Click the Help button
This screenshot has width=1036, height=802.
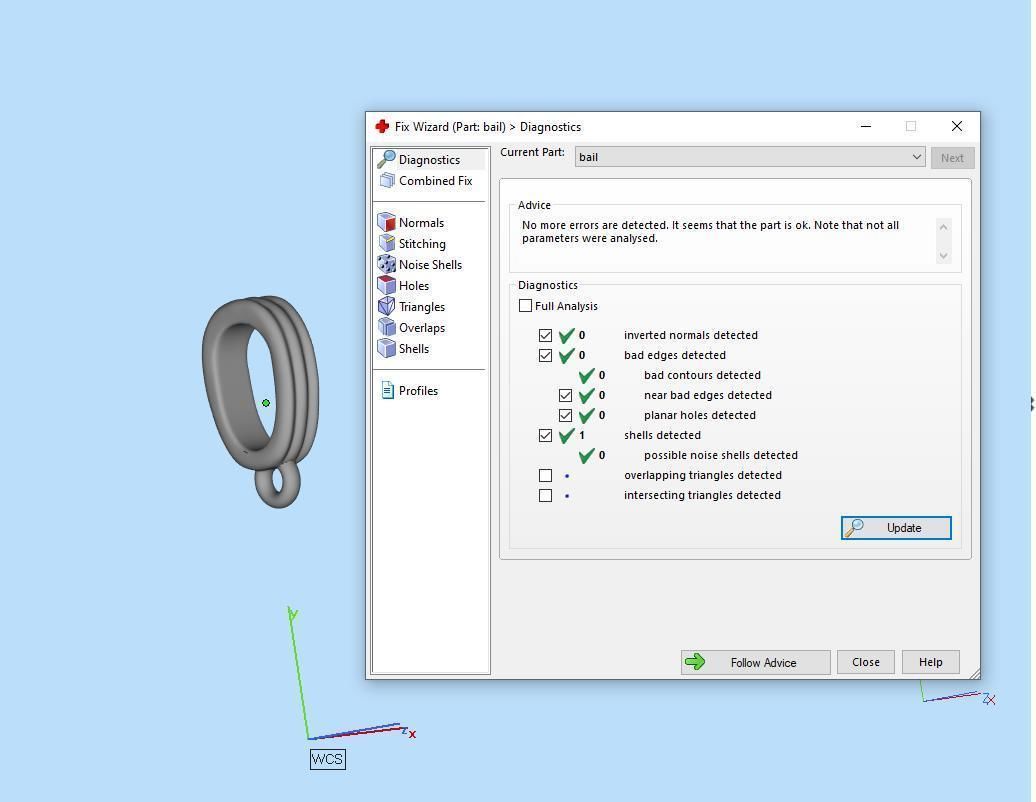pos(930,662)
